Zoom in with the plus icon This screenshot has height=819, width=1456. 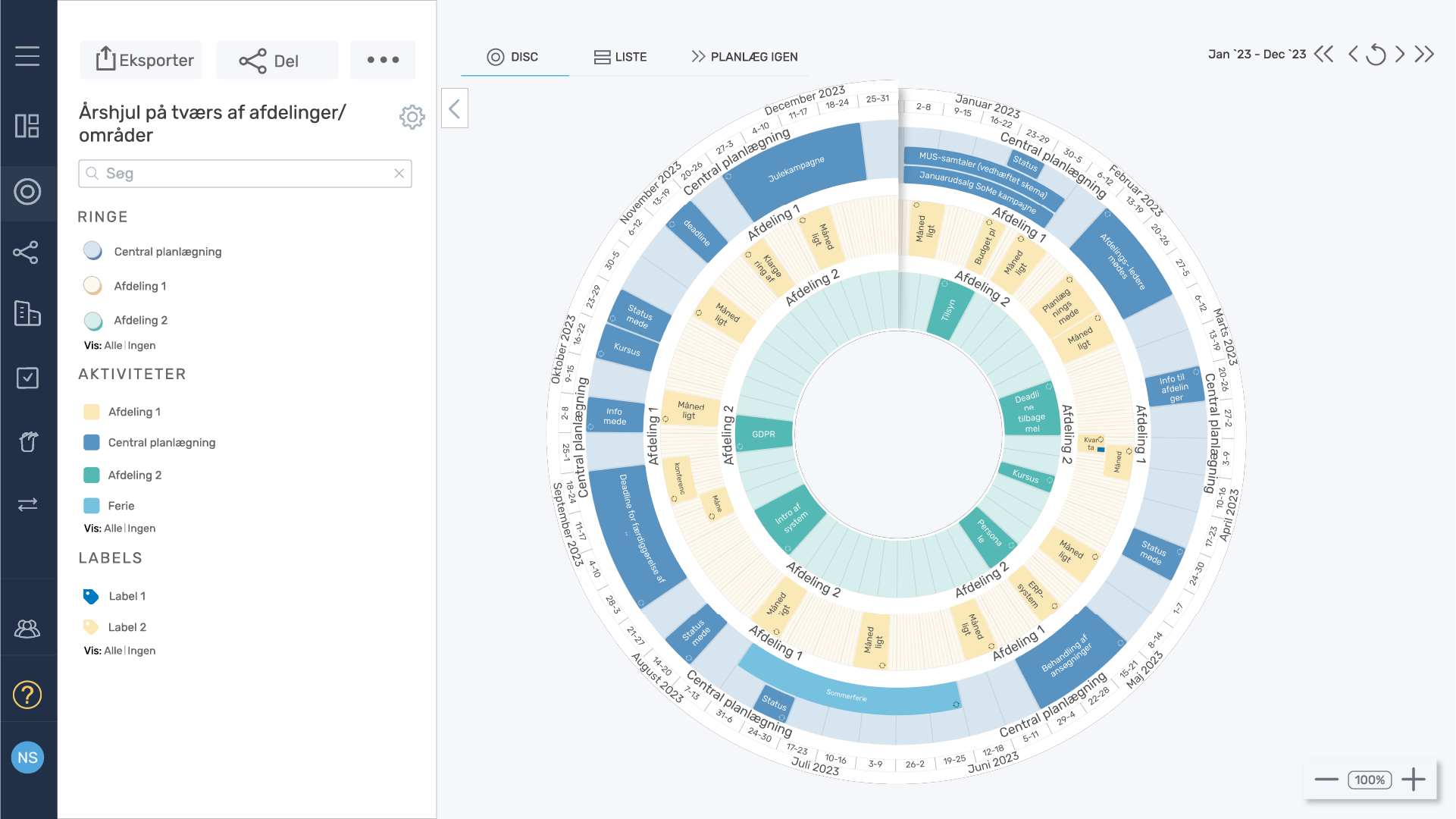tap(1414, 780)
